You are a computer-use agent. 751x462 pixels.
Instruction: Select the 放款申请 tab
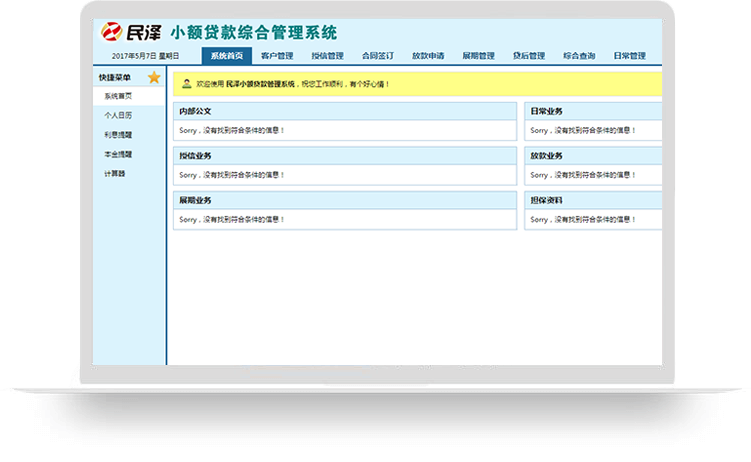[x=428, y=56]
